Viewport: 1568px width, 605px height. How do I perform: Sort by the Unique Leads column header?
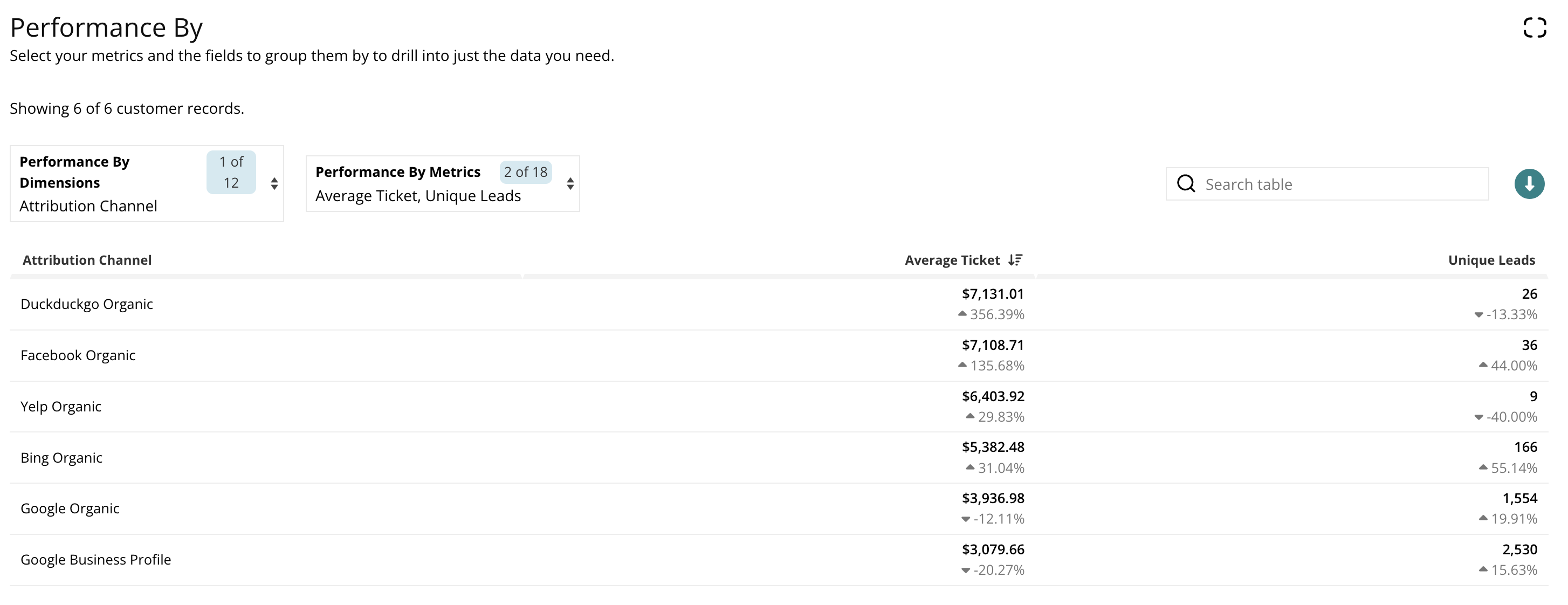tap(1491, 260)
